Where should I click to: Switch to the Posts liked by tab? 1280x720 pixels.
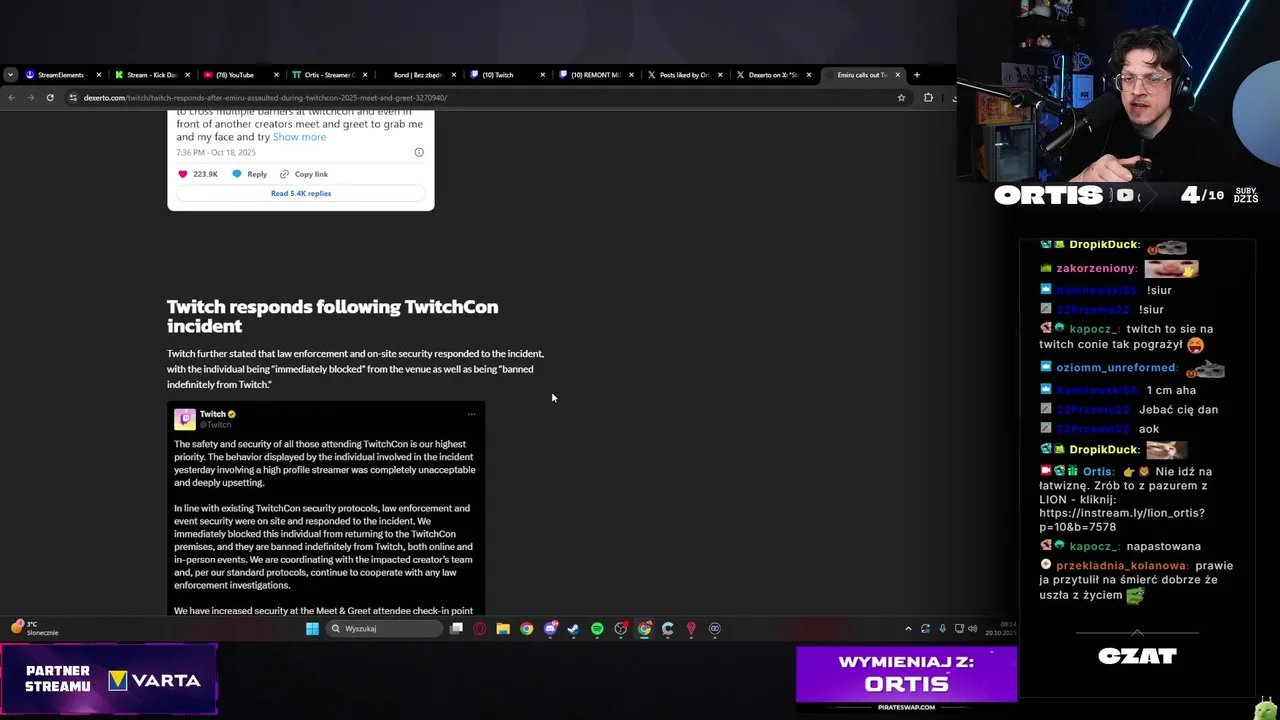[684, 75]
